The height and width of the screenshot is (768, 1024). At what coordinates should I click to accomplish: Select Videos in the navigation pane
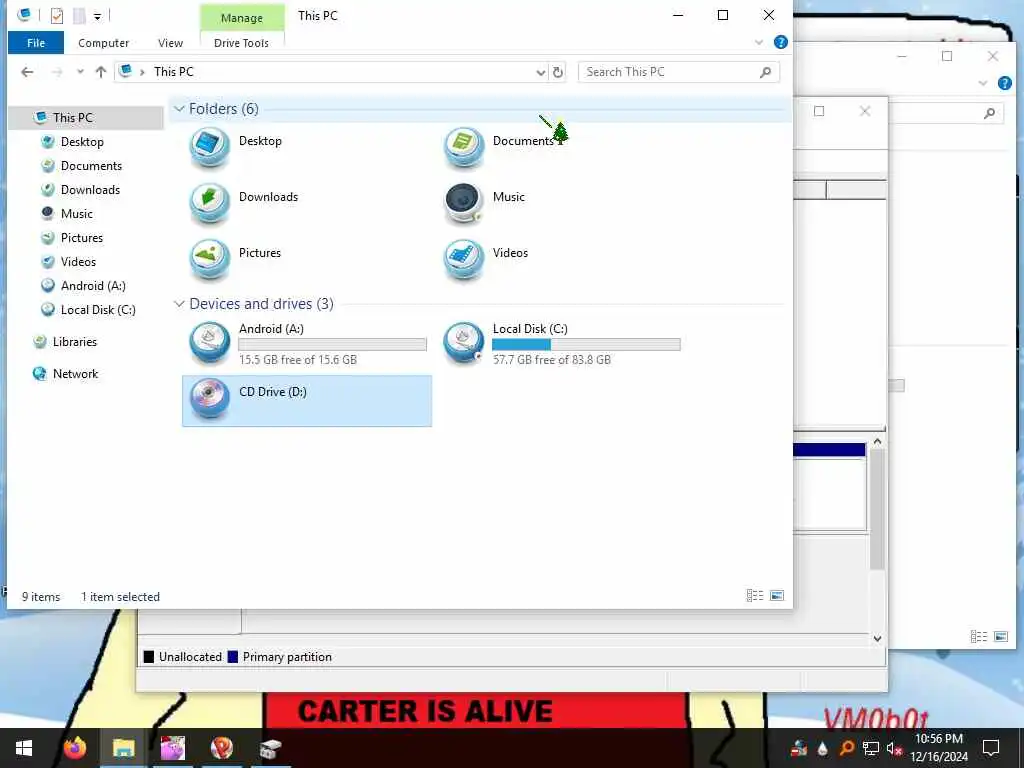click(78, 262)
